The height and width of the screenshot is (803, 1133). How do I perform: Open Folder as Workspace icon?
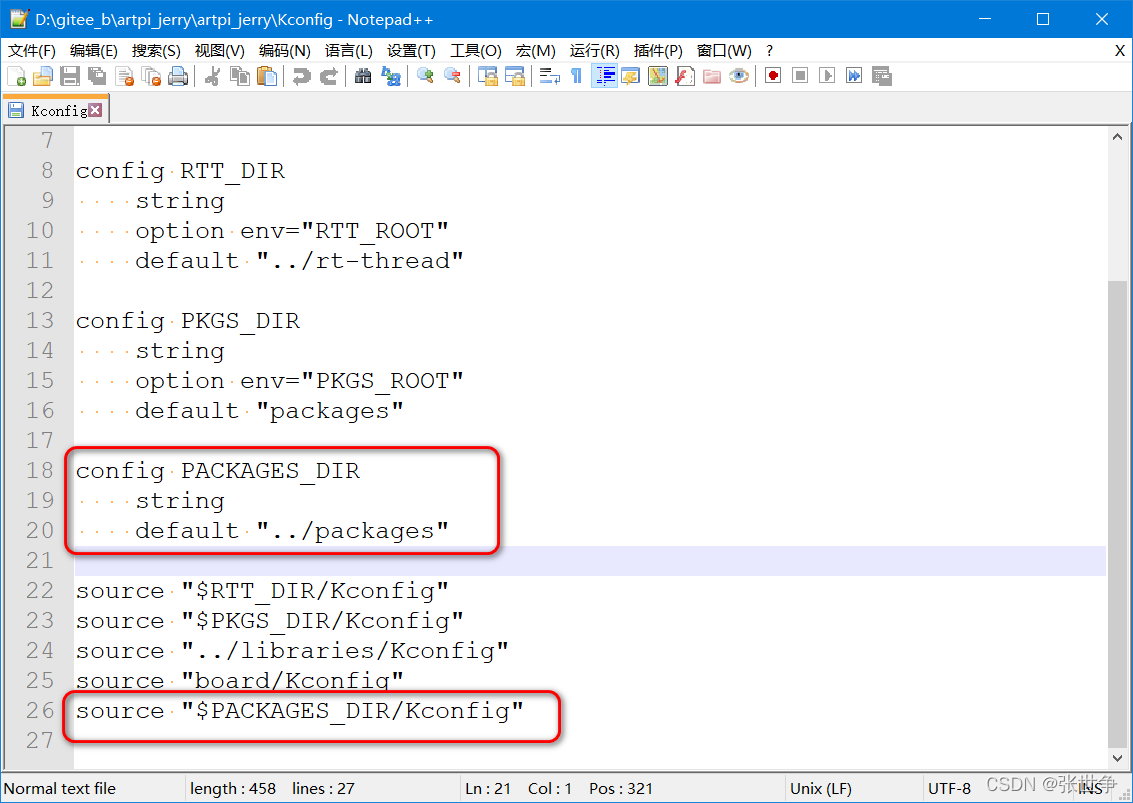(x=712, y=76)
